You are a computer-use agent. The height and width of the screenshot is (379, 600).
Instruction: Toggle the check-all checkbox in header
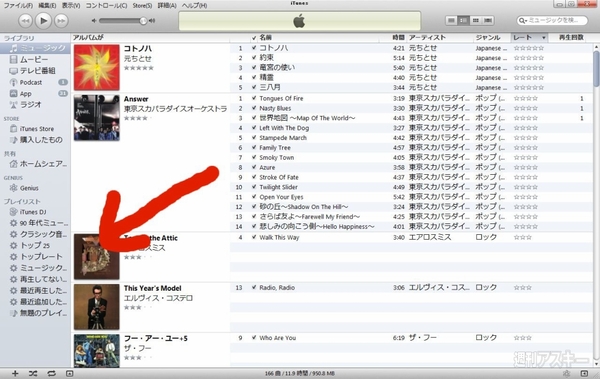click(254, 38)
